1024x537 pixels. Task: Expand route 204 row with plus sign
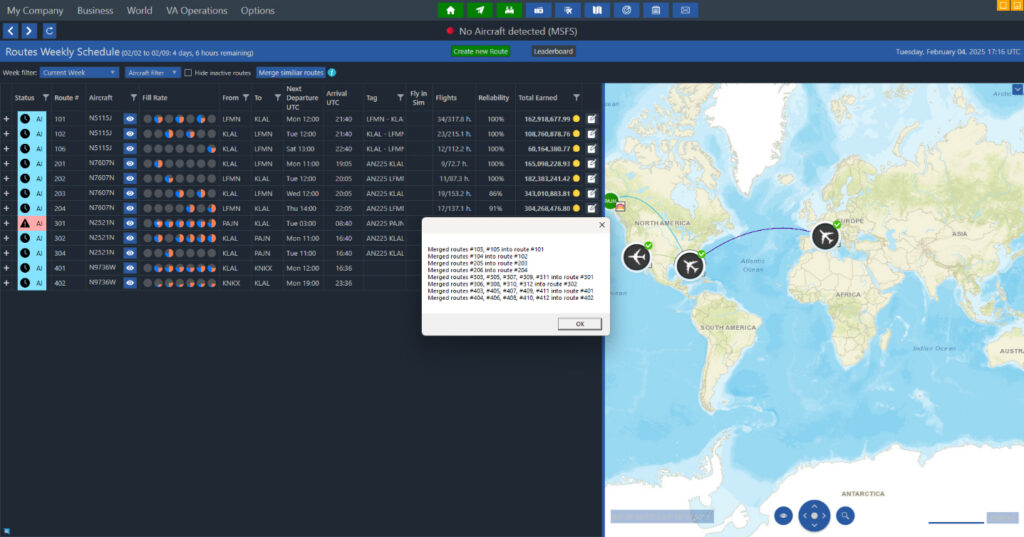(7, 208)
